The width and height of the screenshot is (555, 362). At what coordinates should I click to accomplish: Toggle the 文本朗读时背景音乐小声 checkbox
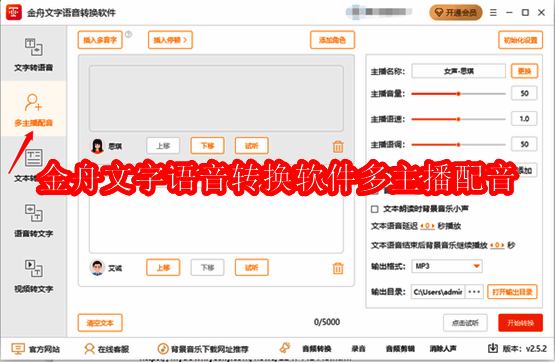(x=374, y=209)
